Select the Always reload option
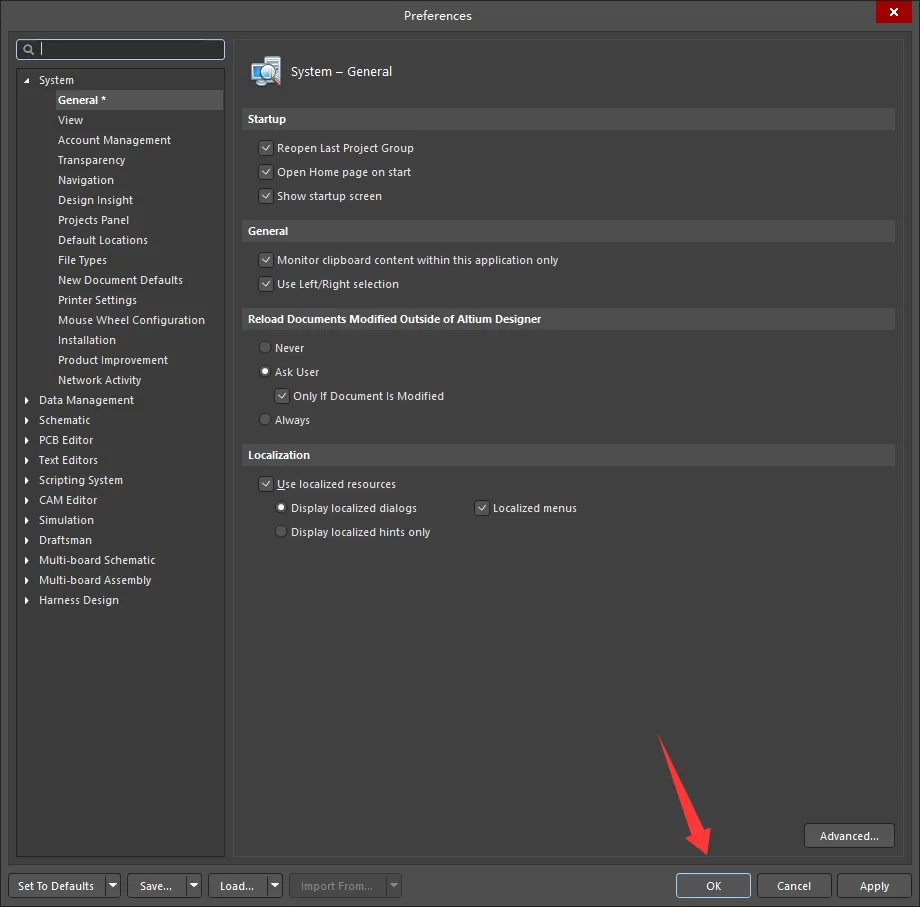The width and height of the screenshot is (920, 907). coord(265,420)
